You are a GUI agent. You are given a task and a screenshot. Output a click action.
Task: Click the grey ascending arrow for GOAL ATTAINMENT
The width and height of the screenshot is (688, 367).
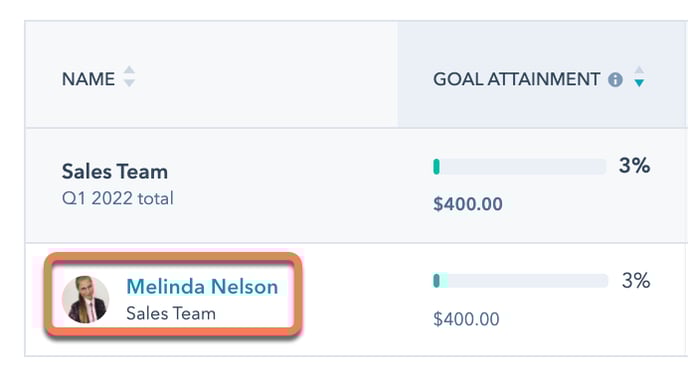(x=639, y=70)
